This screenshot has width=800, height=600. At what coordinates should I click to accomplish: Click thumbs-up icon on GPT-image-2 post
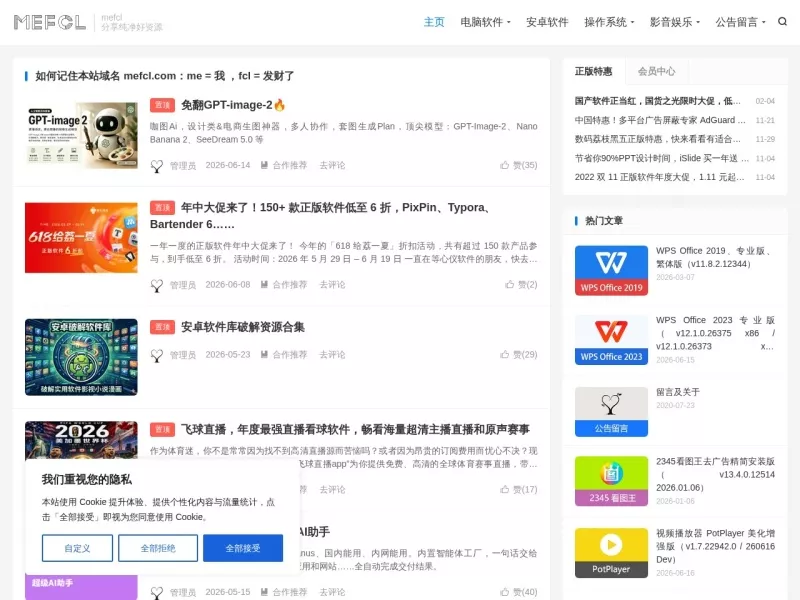pyautogui.click(x=504, y=165)
